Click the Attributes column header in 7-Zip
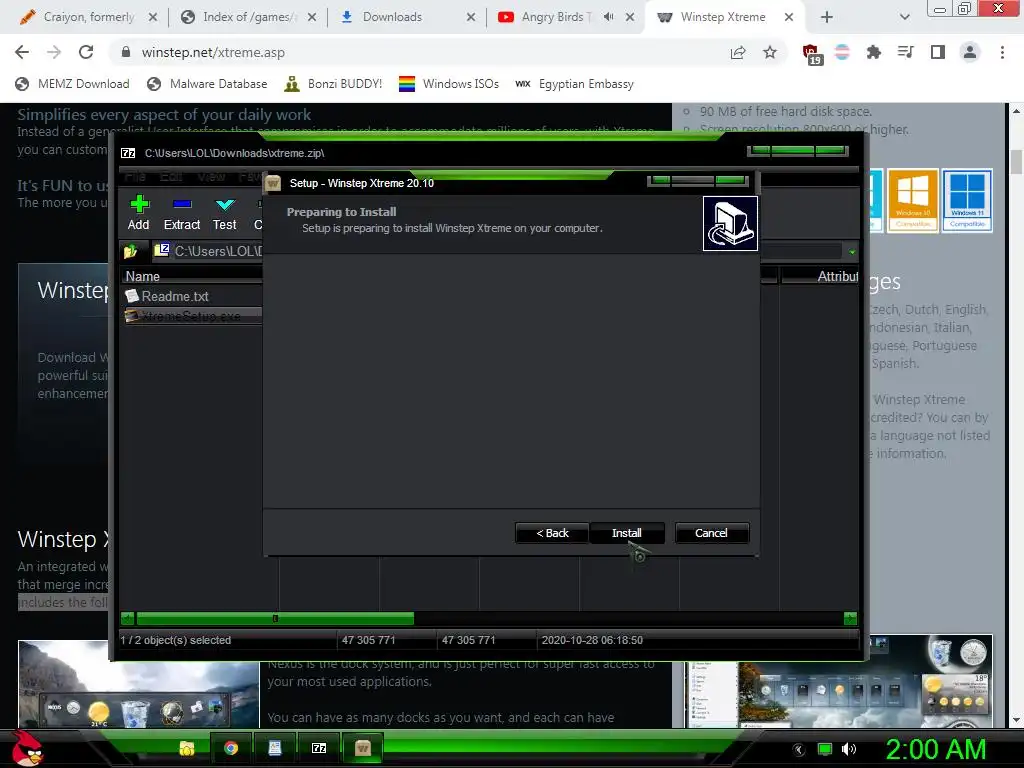The width and height of the screenshot is (1024, 768). click(821, 276)
